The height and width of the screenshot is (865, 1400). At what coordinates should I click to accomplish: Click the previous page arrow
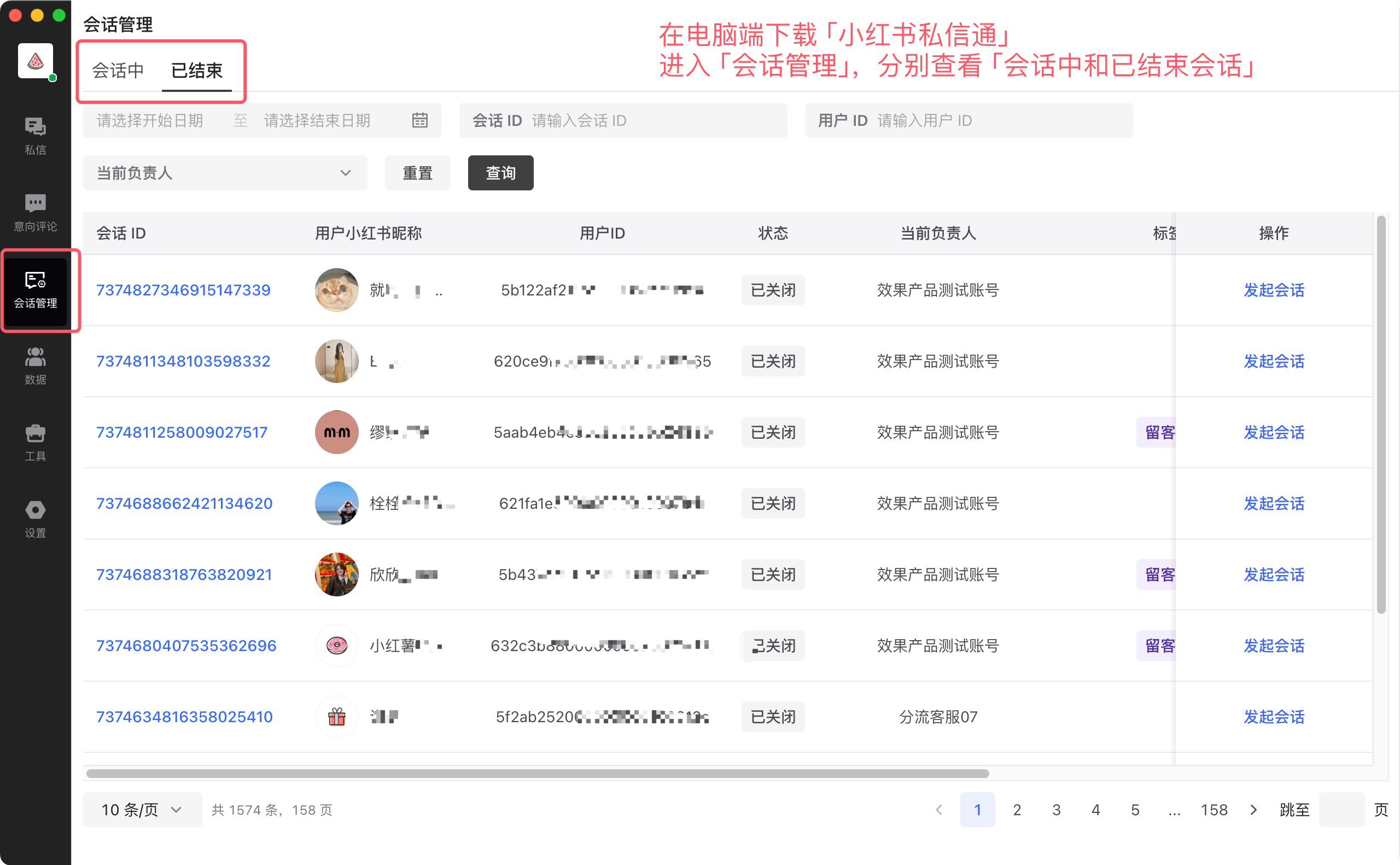938,810
